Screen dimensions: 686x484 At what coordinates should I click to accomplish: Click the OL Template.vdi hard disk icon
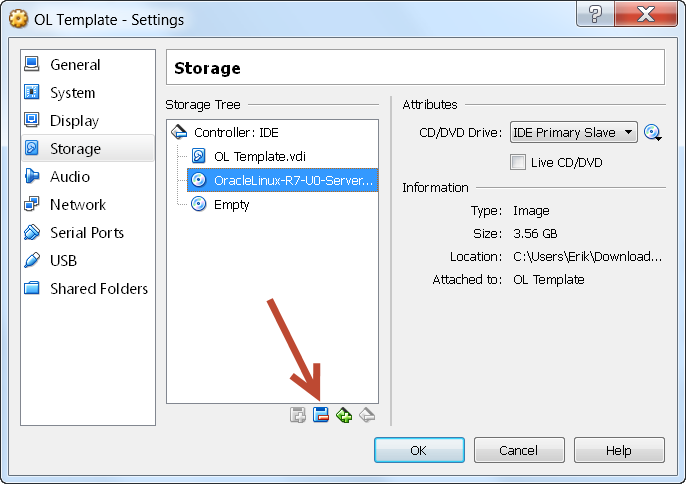[x=199, y=156]
